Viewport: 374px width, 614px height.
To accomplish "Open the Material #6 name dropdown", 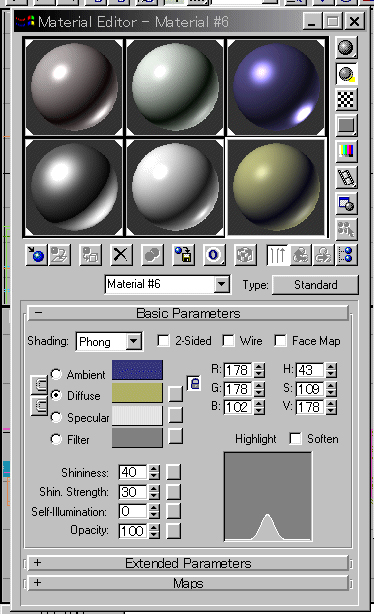I will pyautogui.click(x=222, y=284).
